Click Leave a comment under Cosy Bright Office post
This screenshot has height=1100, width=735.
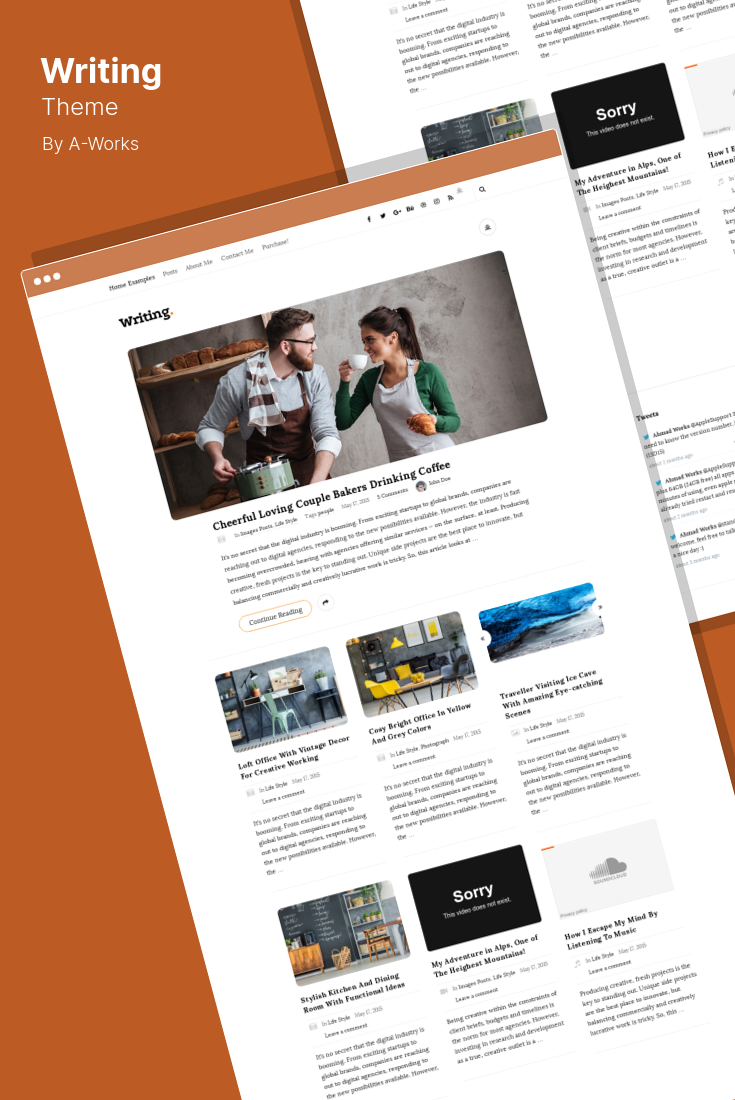(x=414, y=761)
